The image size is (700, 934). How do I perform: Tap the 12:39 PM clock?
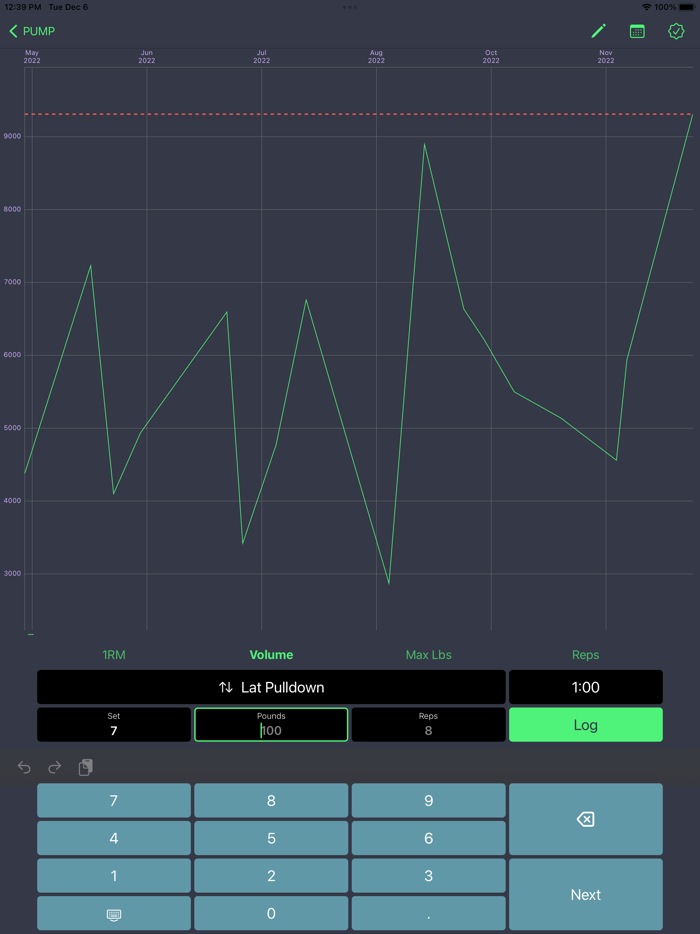(23, 7)
